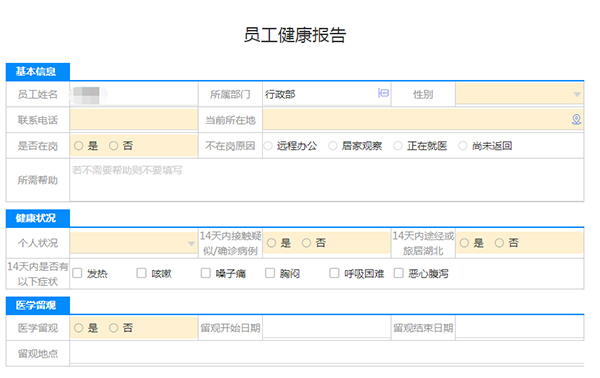The image size is (600, 378).
Task: Click the 联系电话 input field
Action: click(x=134, y=120)
